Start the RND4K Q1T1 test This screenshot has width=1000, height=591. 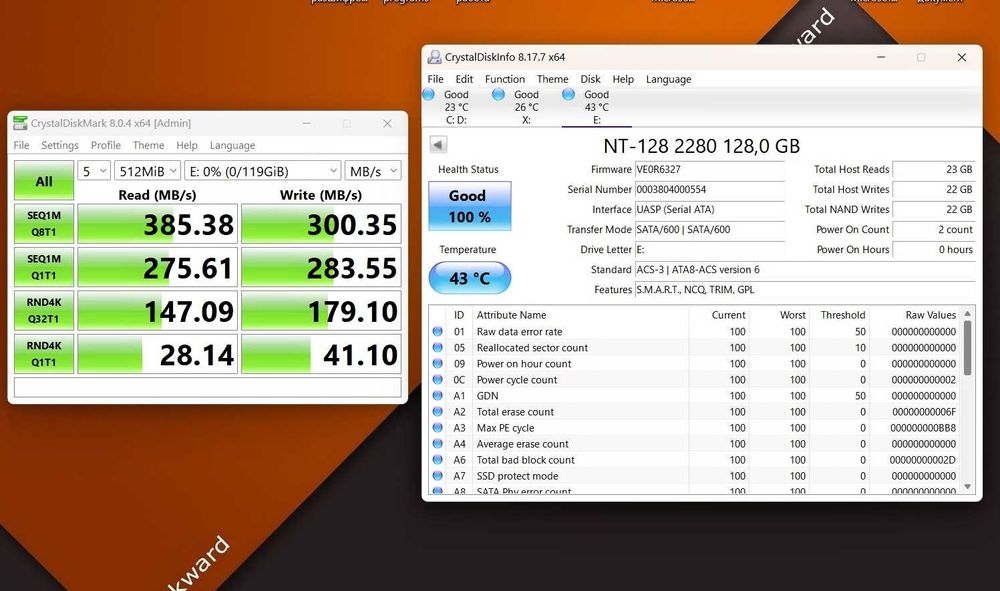click(44, 354)
